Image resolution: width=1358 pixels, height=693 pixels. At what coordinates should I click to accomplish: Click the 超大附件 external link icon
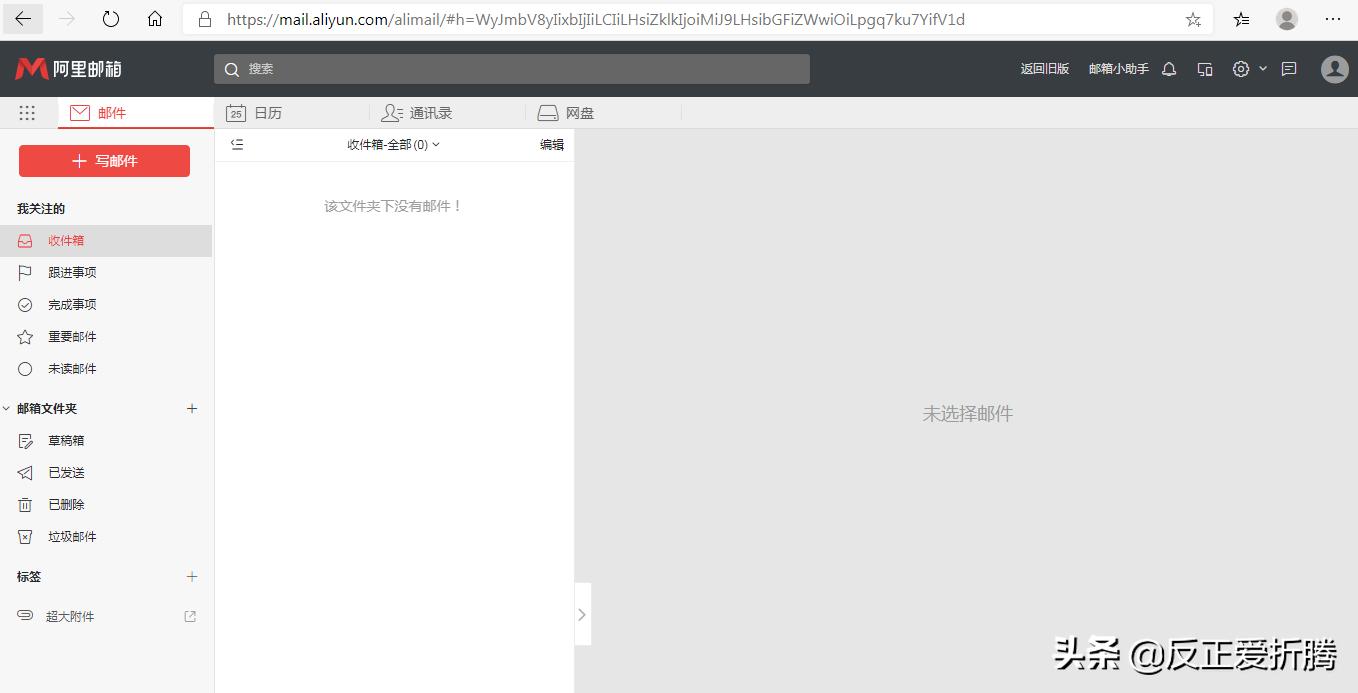pos(189,616)
